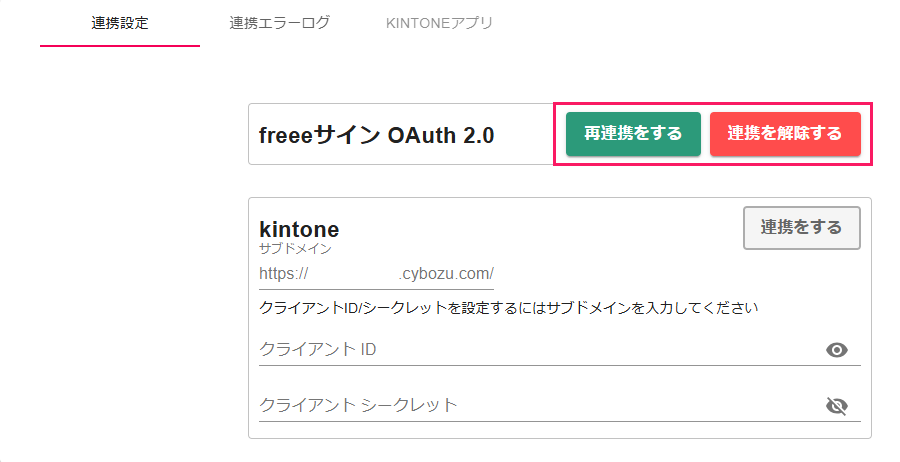Toggle the crossed-out eye on クライアント シークレット
Screen dimensions: 900x462
(836, 406)
